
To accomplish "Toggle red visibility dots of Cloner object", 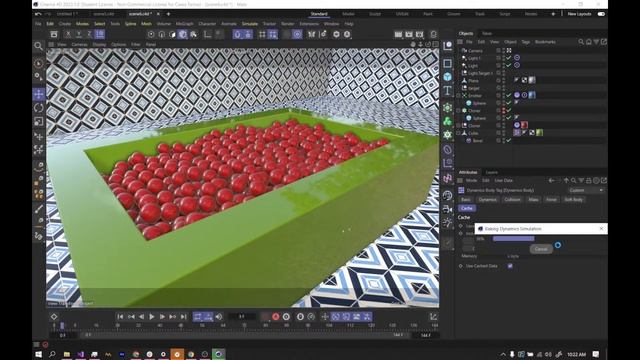I will pos(504,110).
